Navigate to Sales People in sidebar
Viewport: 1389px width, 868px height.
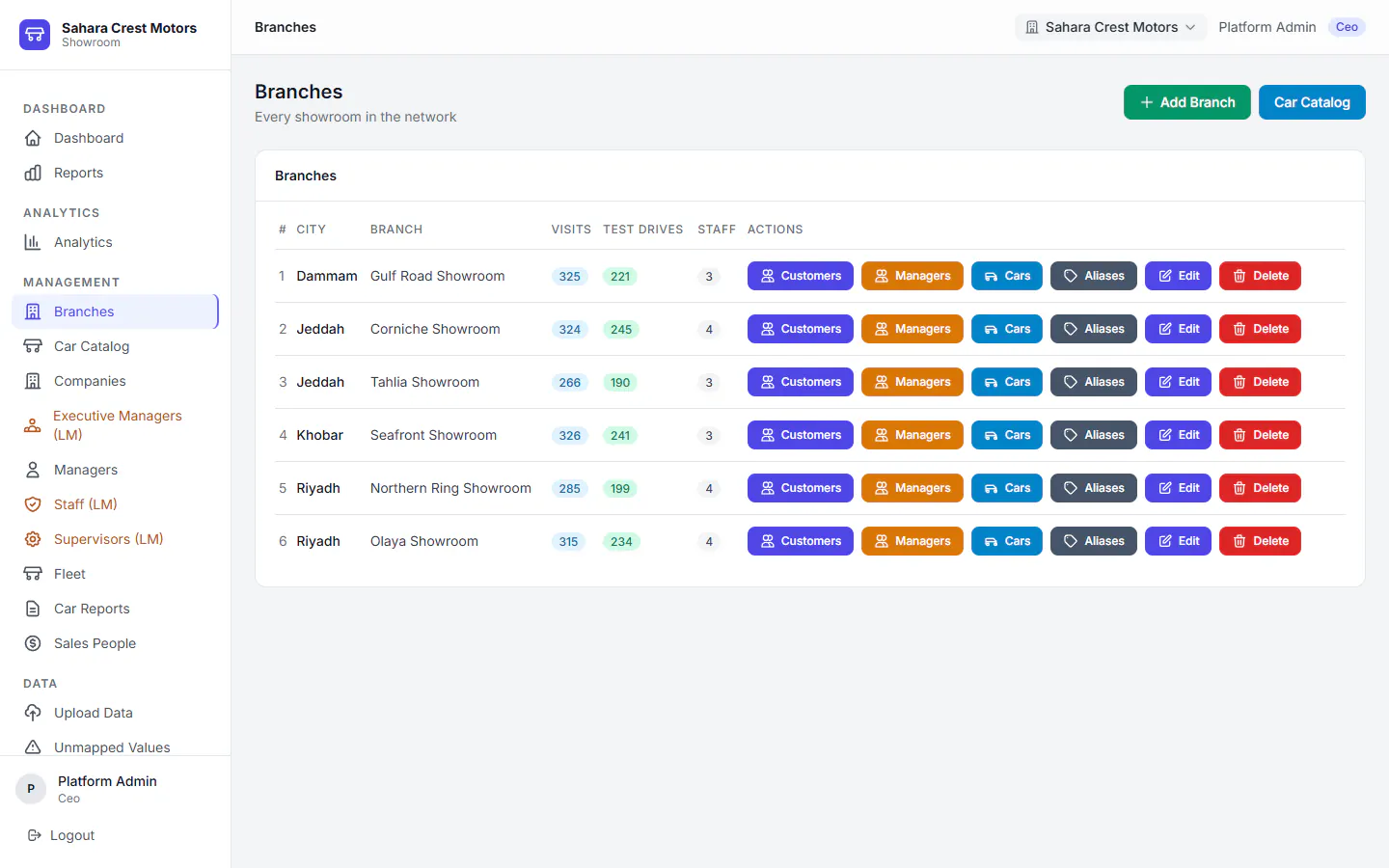click(x=116, y=643)
